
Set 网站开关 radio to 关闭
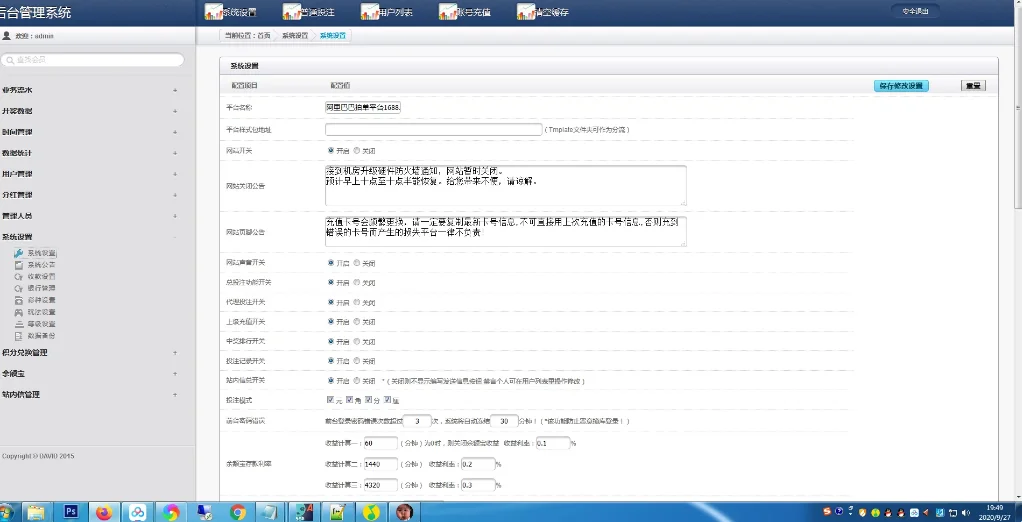tap(356, 151)
